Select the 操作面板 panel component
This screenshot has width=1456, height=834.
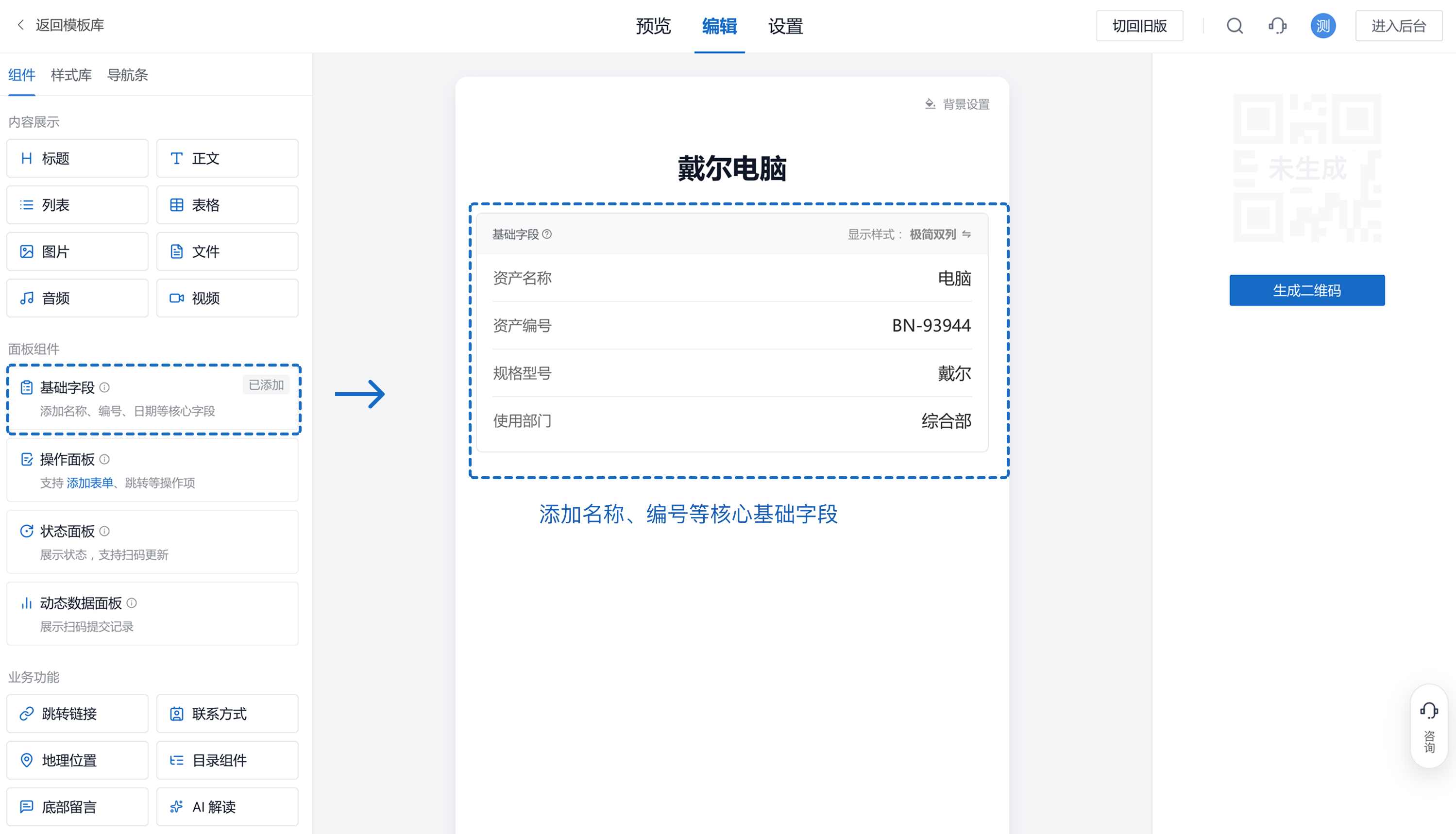coord(152,470)
